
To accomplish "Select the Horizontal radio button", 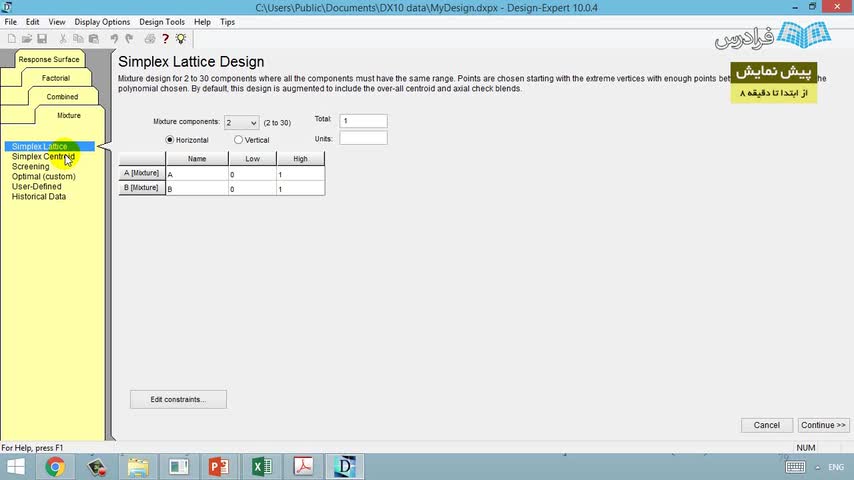I will tap(169, 140).
